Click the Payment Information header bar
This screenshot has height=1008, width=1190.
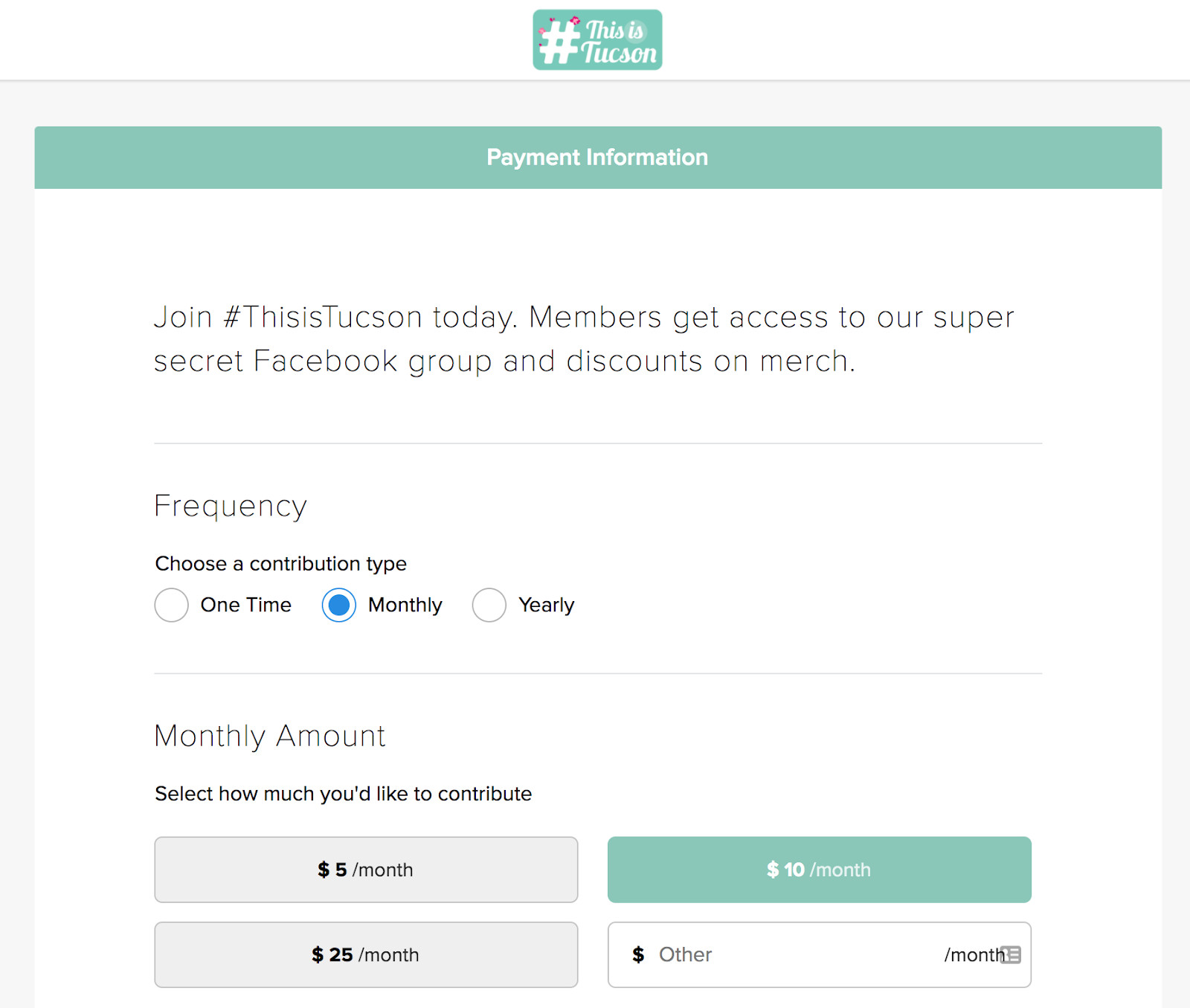pos(597,157)
